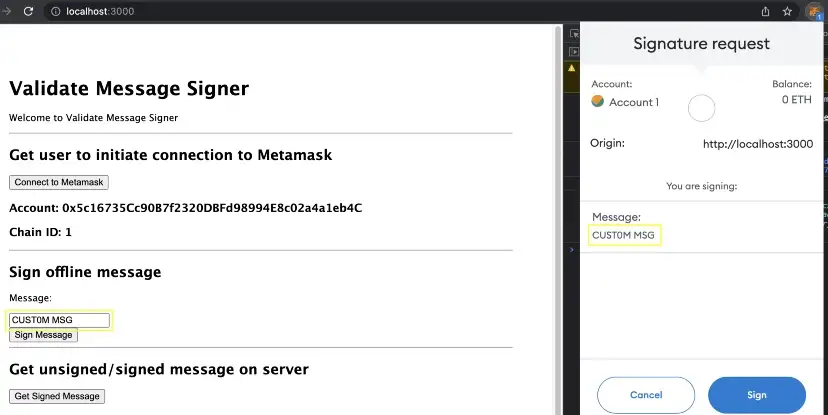Click the site info icon beside localhost

click(55, 12)
